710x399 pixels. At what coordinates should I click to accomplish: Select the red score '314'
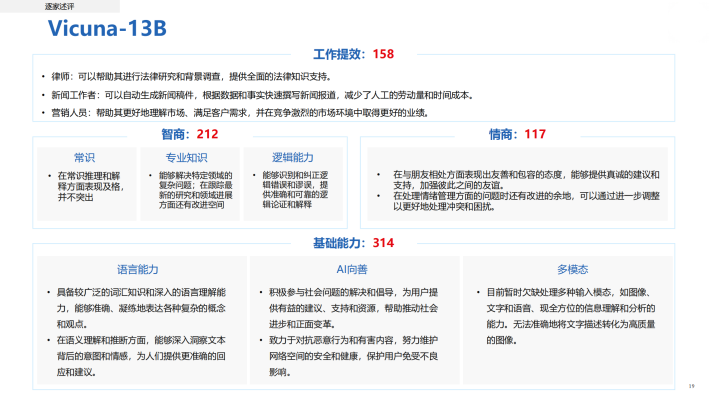tap(383, 243)
